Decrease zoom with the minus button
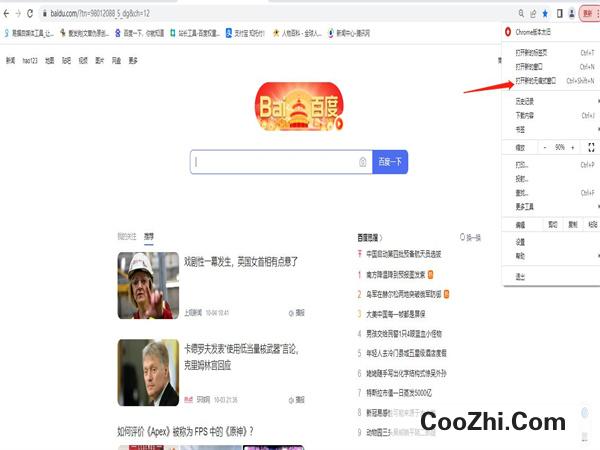 (x=545, y=147)
